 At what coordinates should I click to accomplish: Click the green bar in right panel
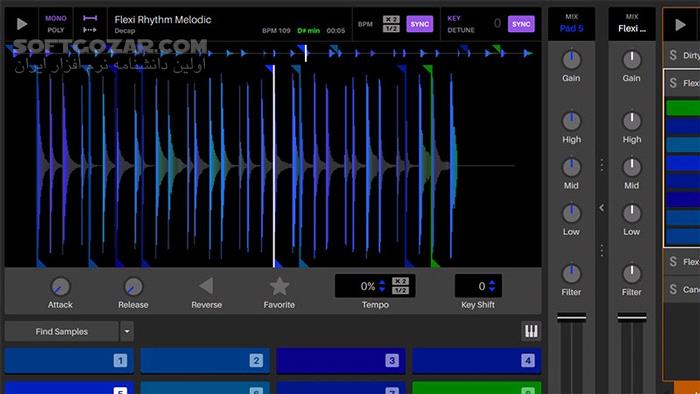tap(683, 108)
